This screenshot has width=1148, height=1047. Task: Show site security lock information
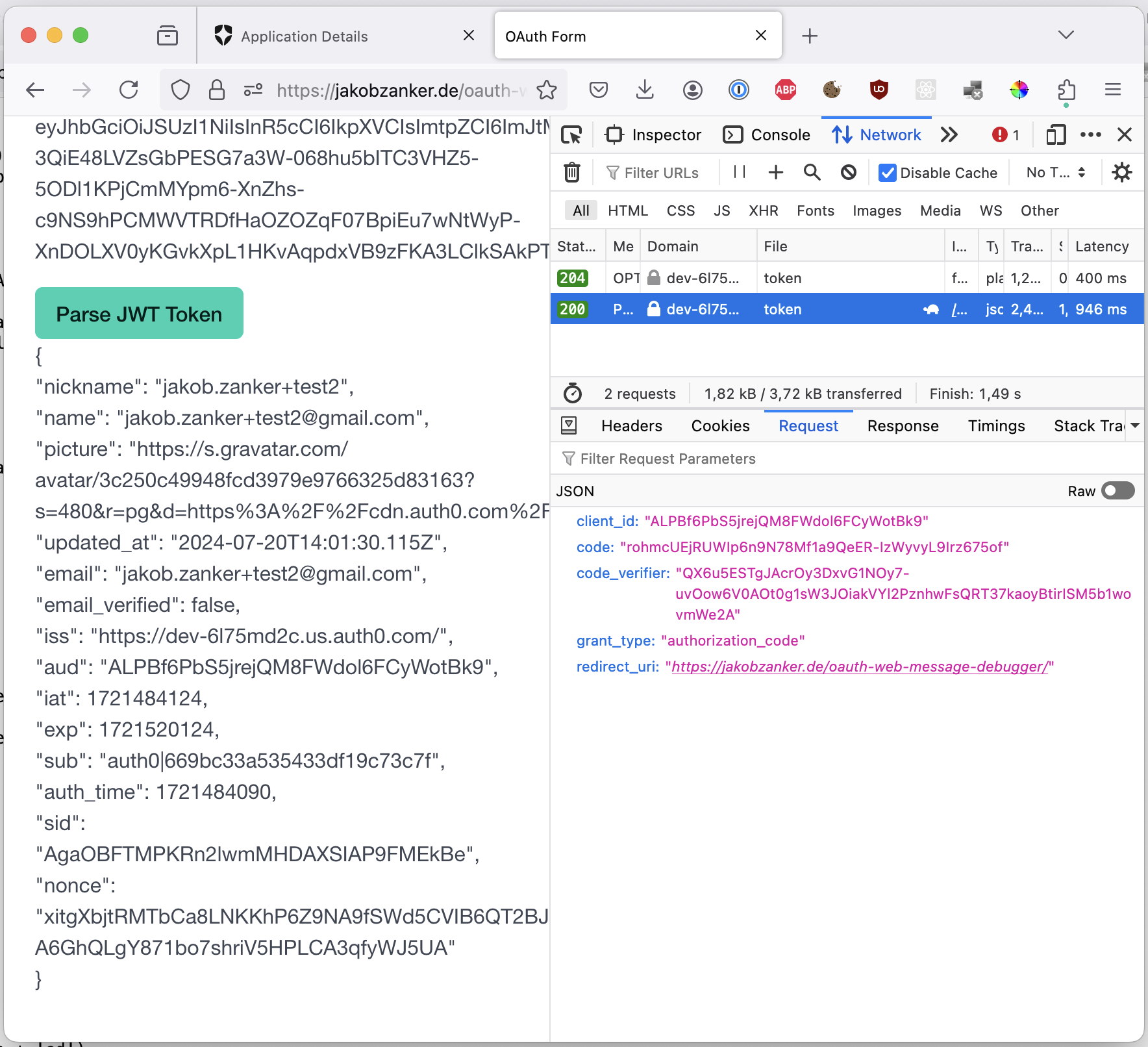(x=217, y=90)
